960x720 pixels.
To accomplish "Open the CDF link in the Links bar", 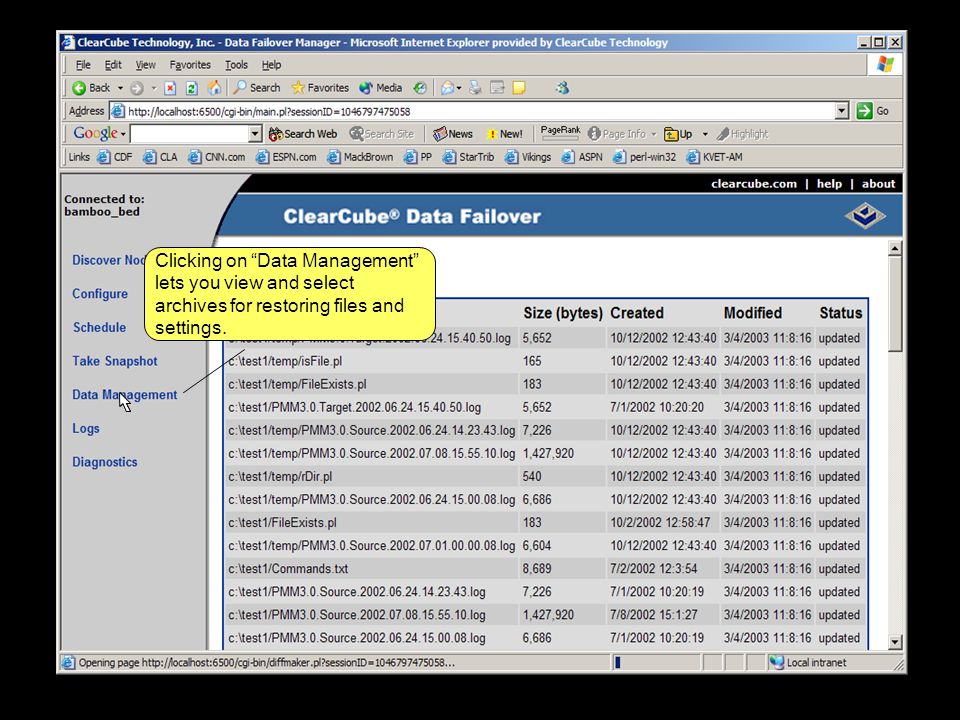I will point(115,157).
